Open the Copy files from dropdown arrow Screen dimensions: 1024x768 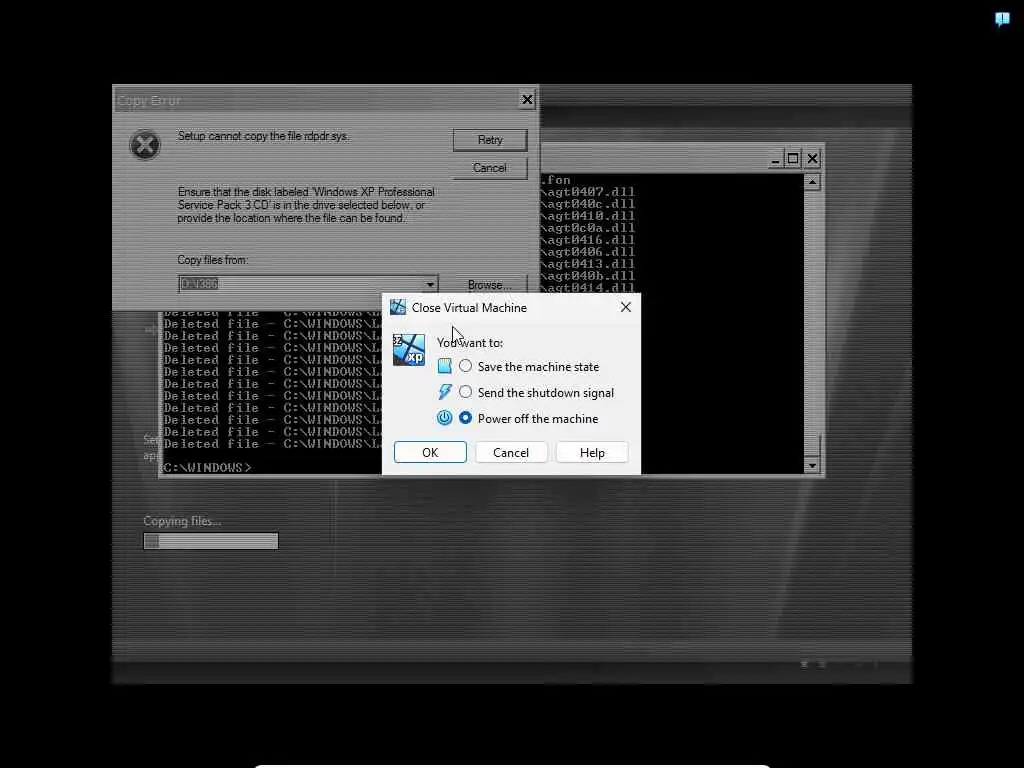pyautogui.click(x=430, y=284)
